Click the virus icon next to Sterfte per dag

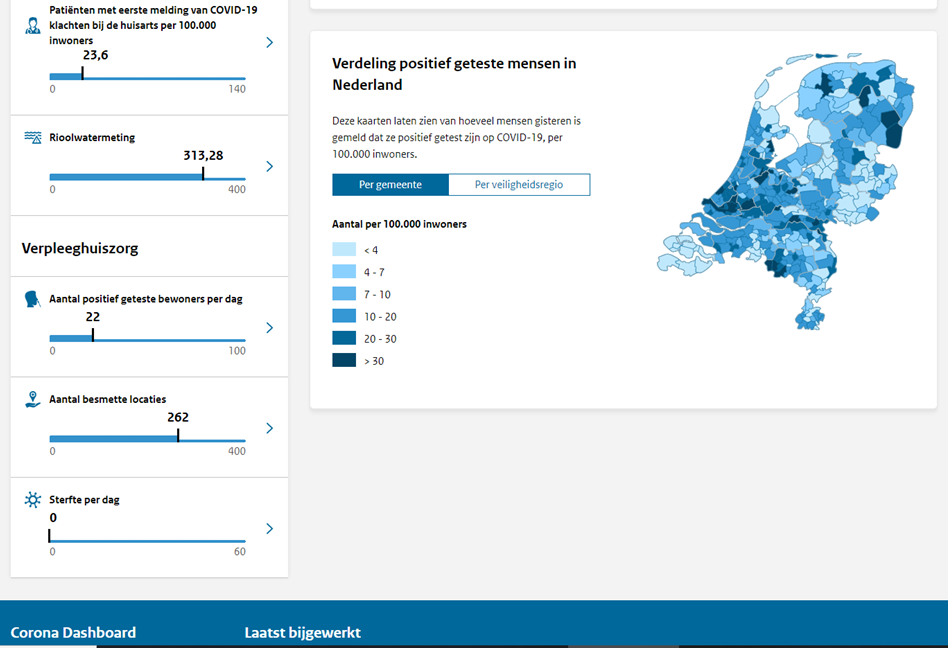tap(33, 500)
